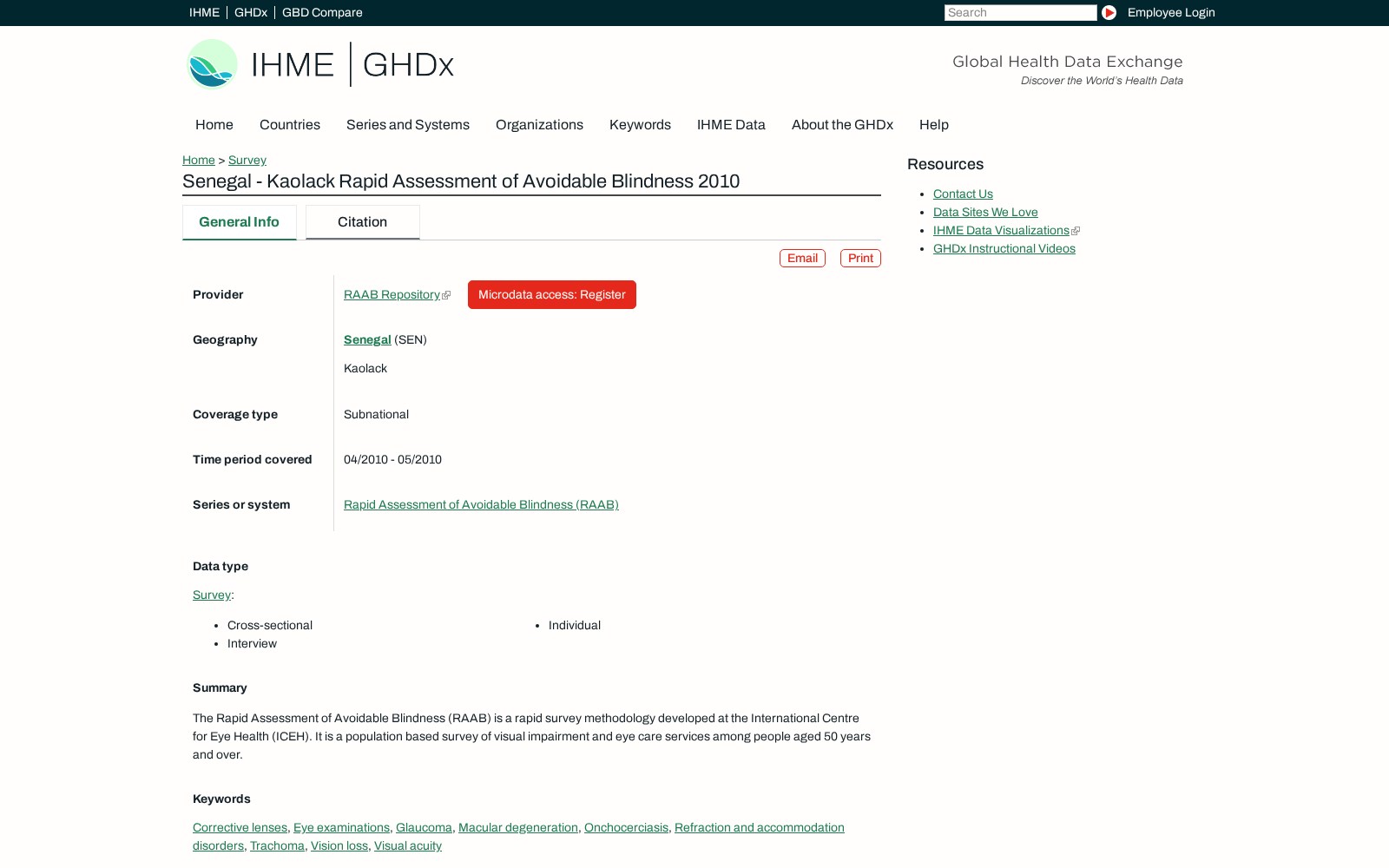Open the Help menu

pos(934,125)
